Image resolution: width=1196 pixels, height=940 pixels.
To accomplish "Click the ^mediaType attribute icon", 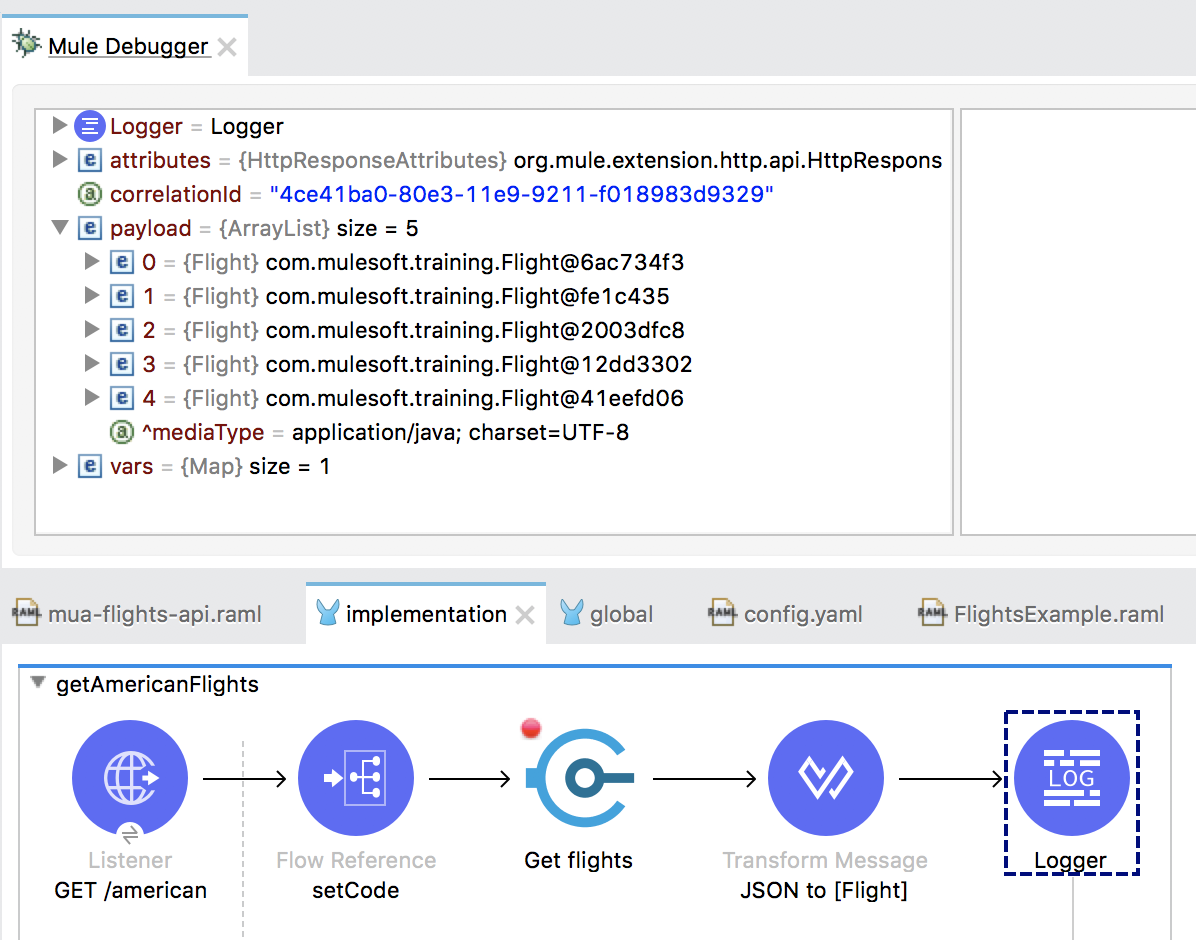I will coord(122,433).
